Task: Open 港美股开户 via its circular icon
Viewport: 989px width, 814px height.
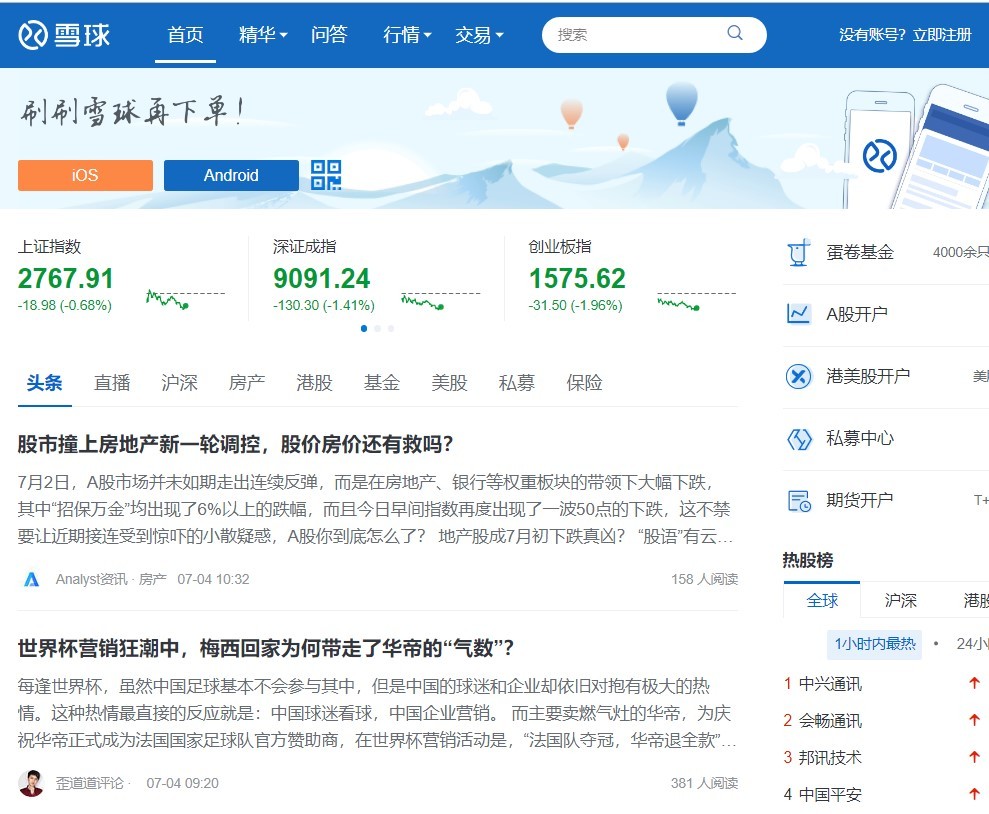Action: [x=797, y=377]
